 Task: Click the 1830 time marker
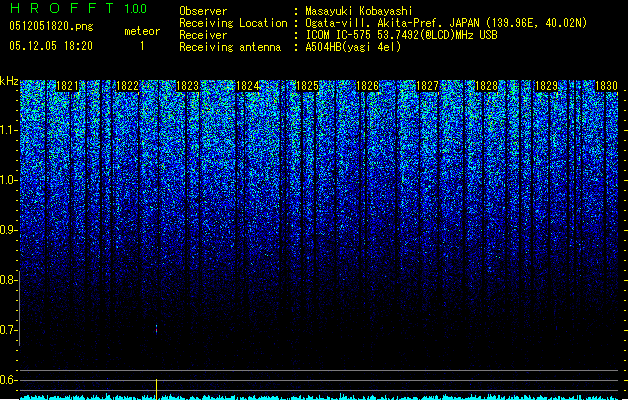[x=606, y=86]
